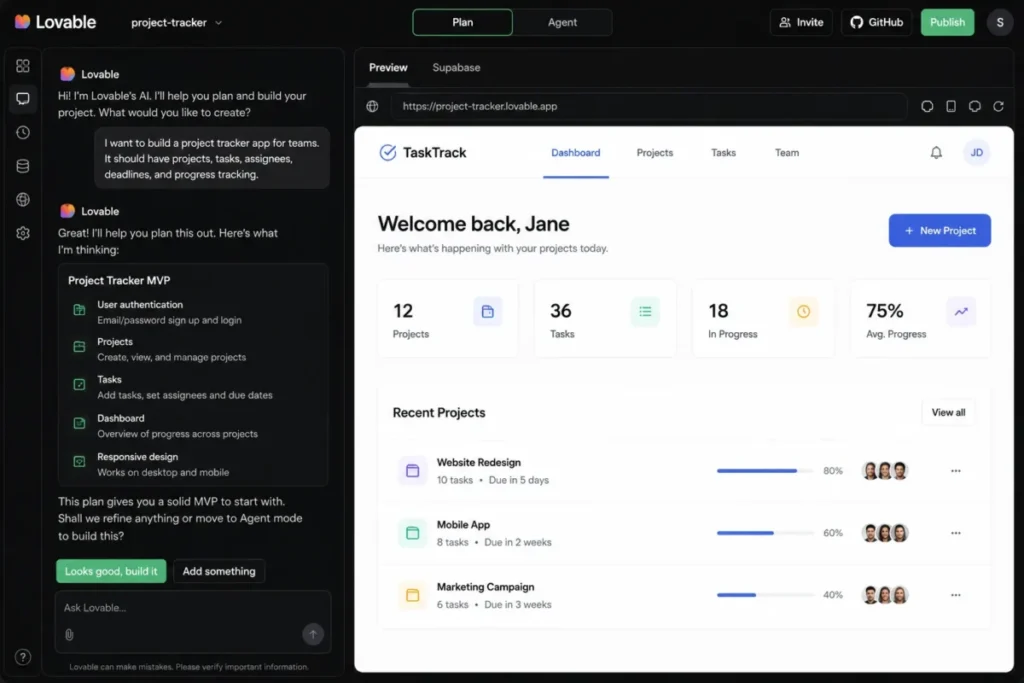Click the Tasks stat card list icon
This screenshot has height=683, width=1024.
click(x=645, y=311)
